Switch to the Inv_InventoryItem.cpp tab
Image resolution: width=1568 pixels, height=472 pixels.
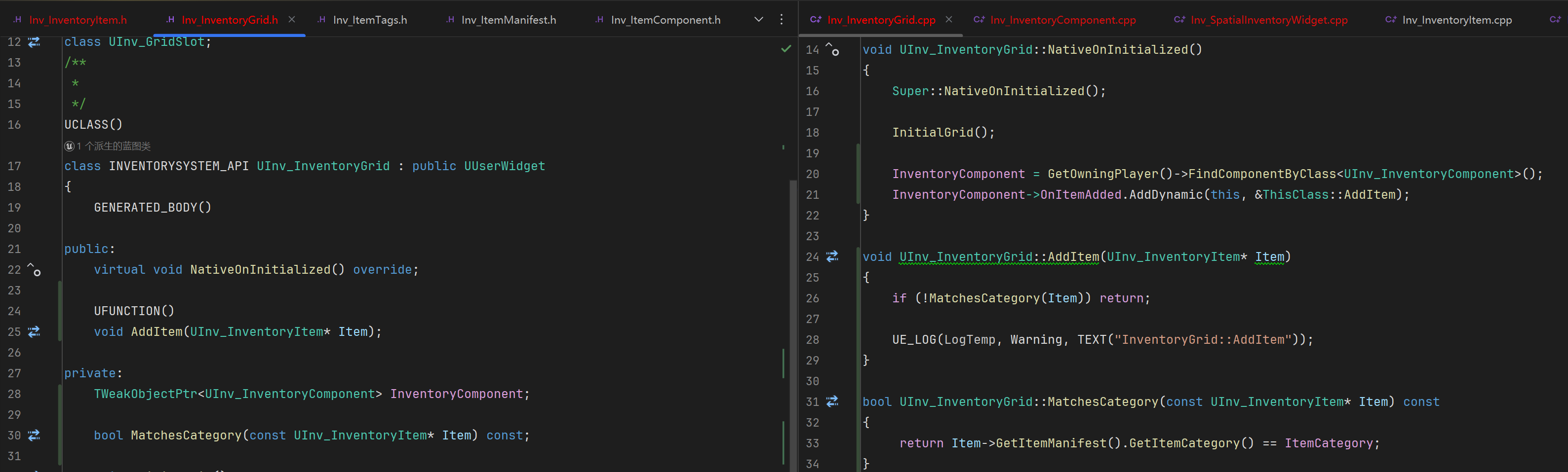pos(1449,20)
